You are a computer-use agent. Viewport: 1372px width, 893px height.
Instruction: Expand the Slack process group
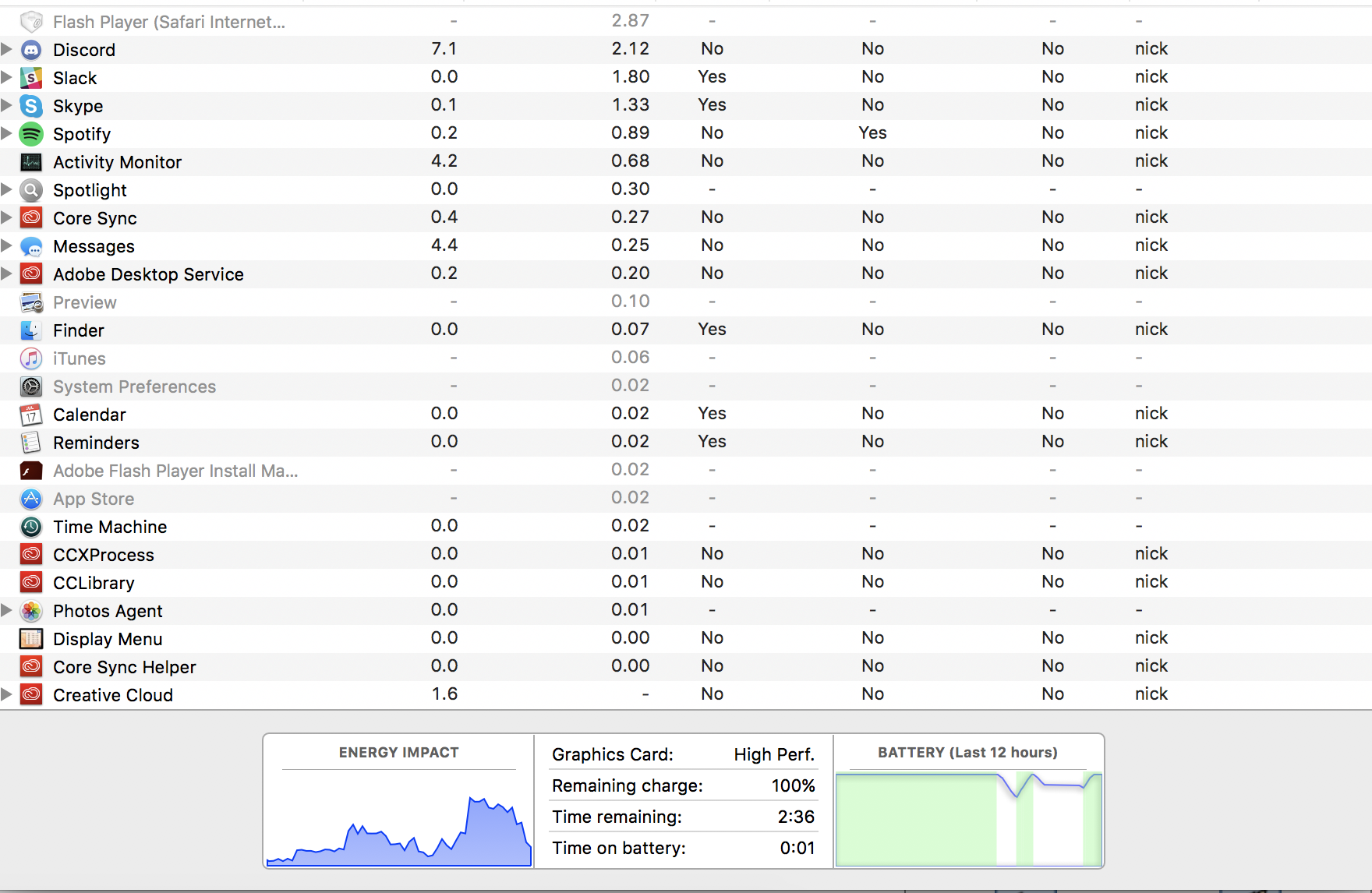point(6,78)
